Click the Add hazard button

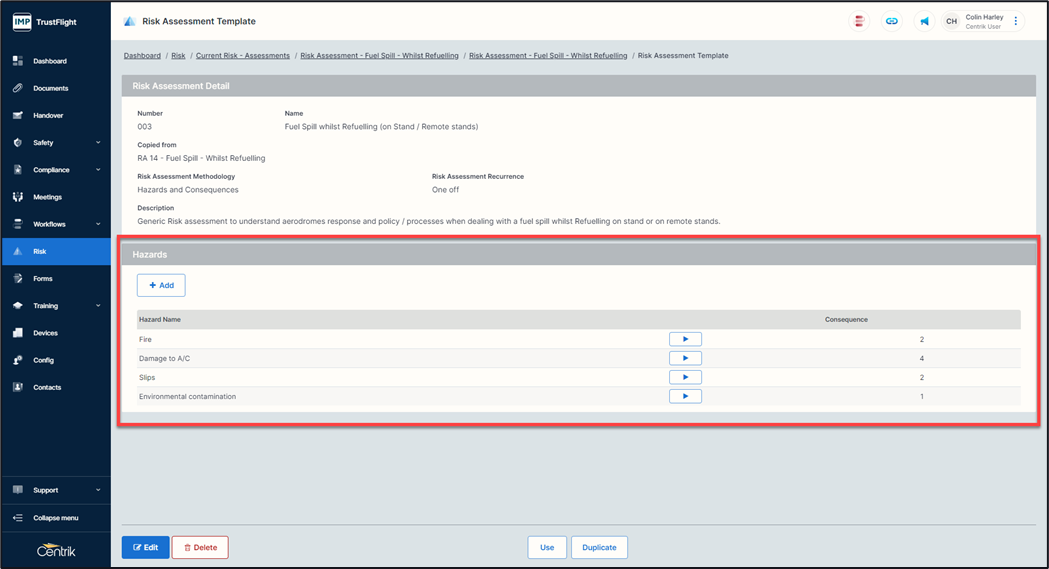161,285
